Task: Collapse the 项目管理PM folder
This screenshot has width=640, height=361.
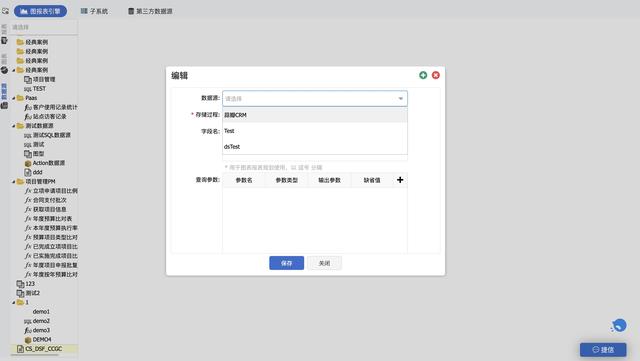Action: [13, 182]
